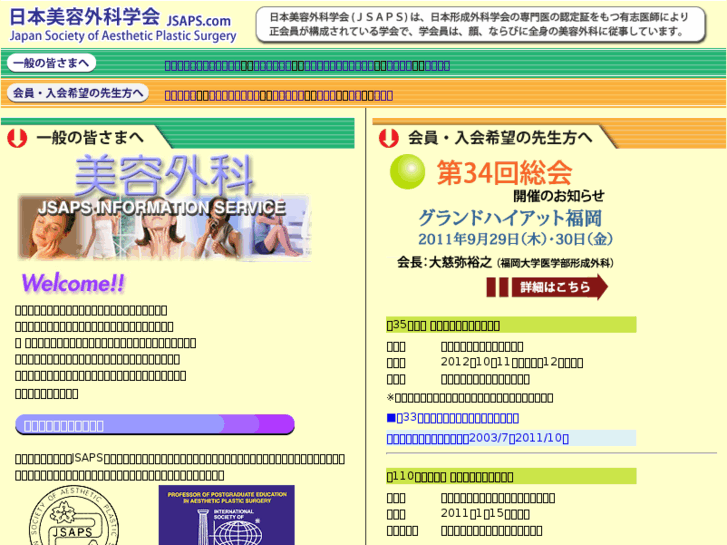Open the 一般の皆さまへ pill button in green bar

51,63
